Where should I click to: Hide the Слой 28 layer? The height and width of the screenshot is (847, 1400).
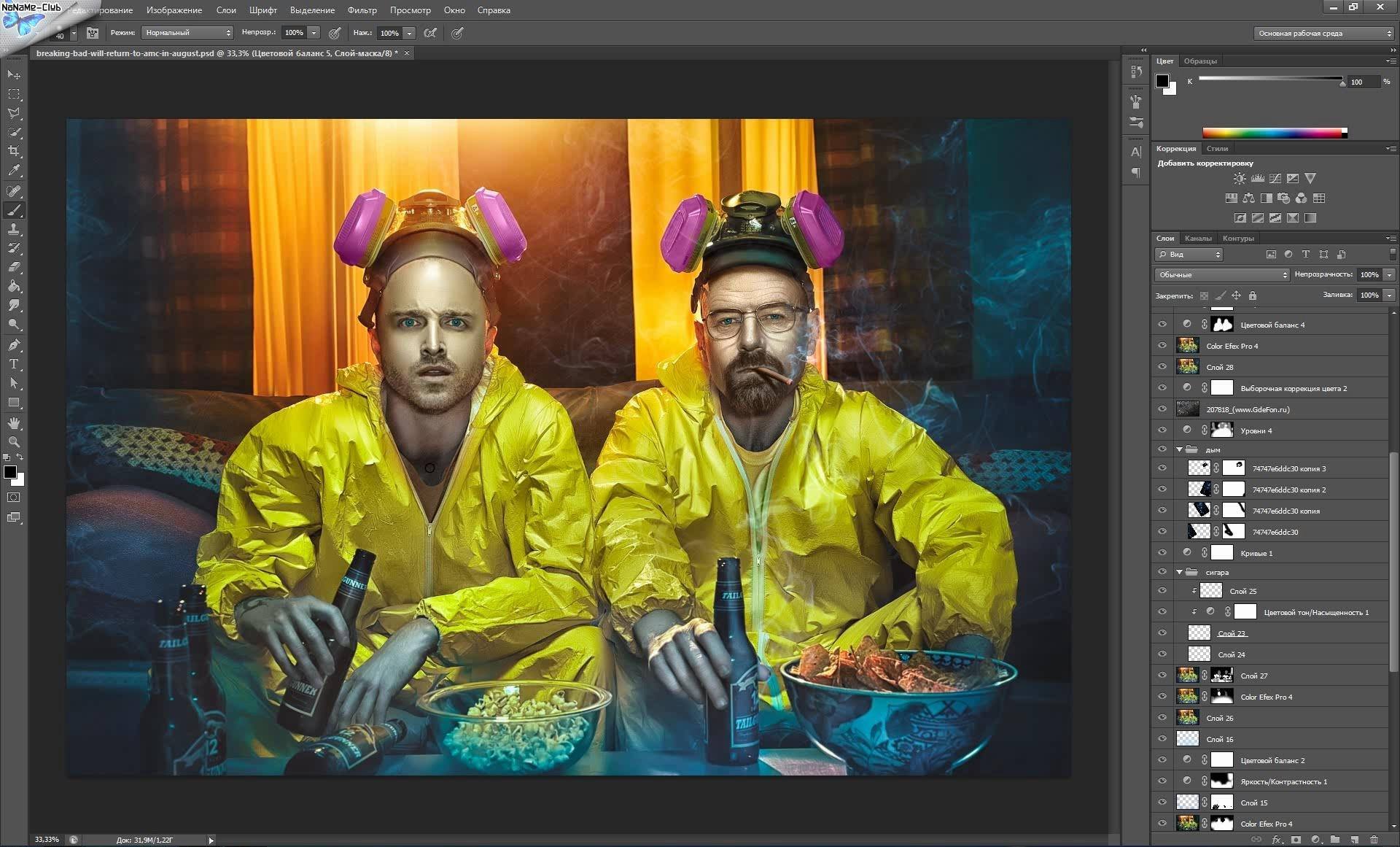1162,367
